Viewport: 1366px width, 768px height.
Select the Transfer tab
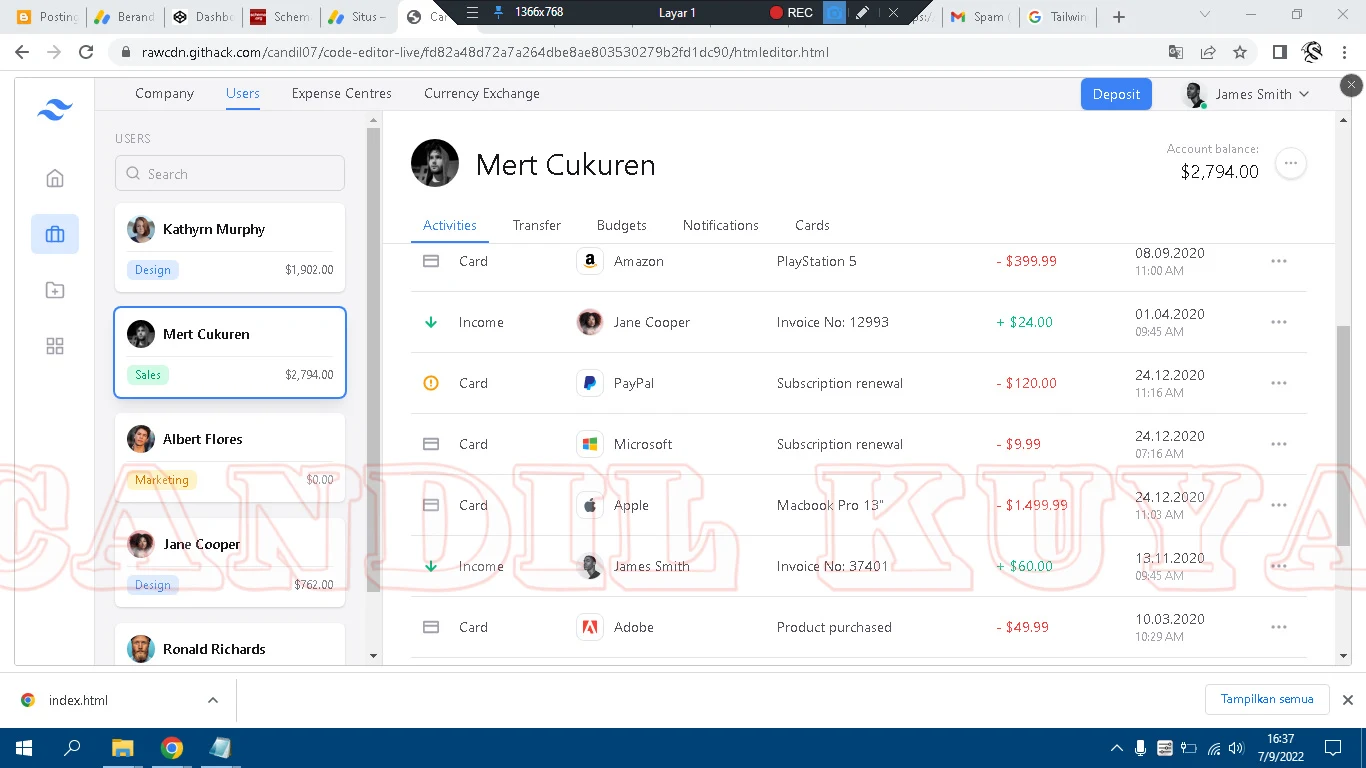[x=537, y=225]
